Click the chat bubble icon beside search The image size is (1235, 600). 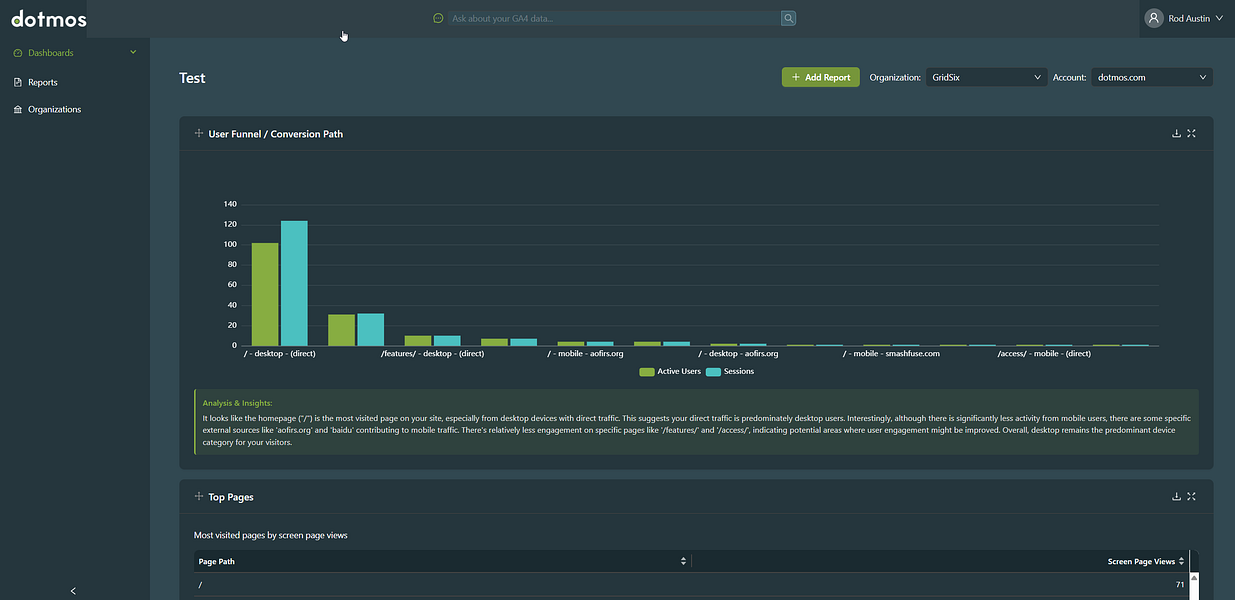tap(438, 18)
